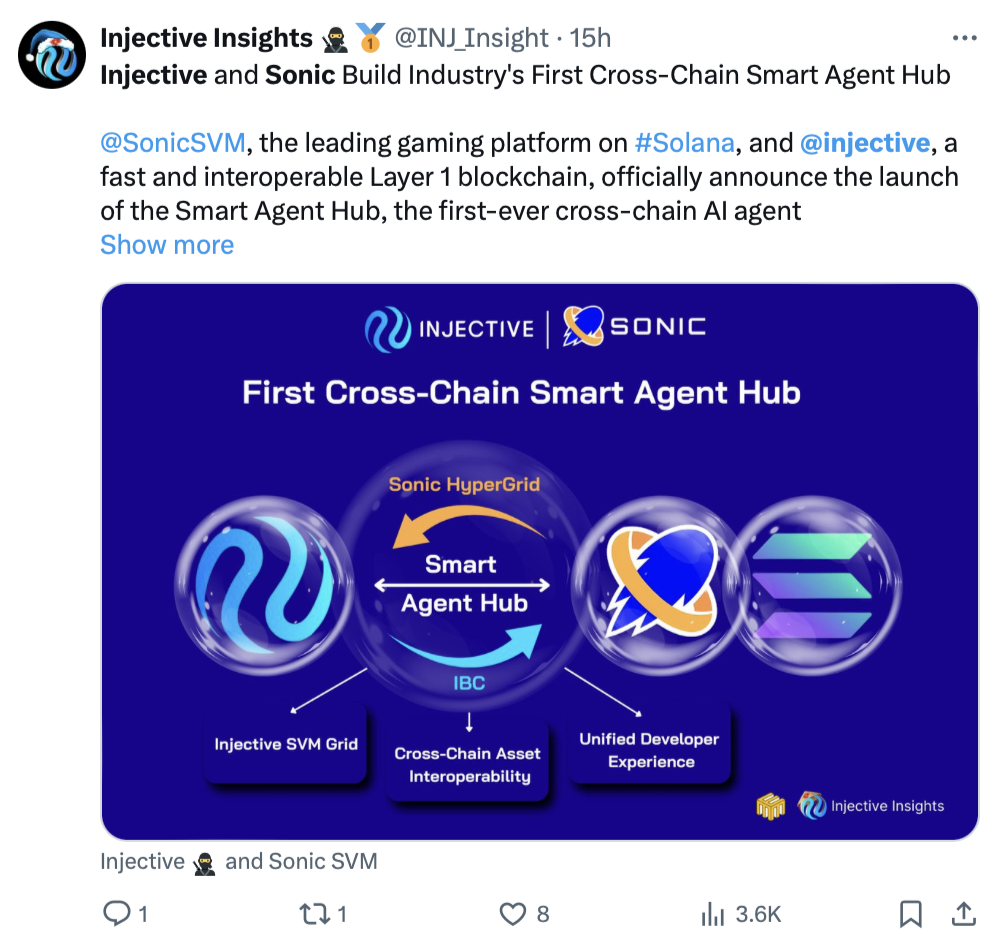Screen dimensions: 1005x948
Task: Open the #Solana hashtag link
Action: 685,143
